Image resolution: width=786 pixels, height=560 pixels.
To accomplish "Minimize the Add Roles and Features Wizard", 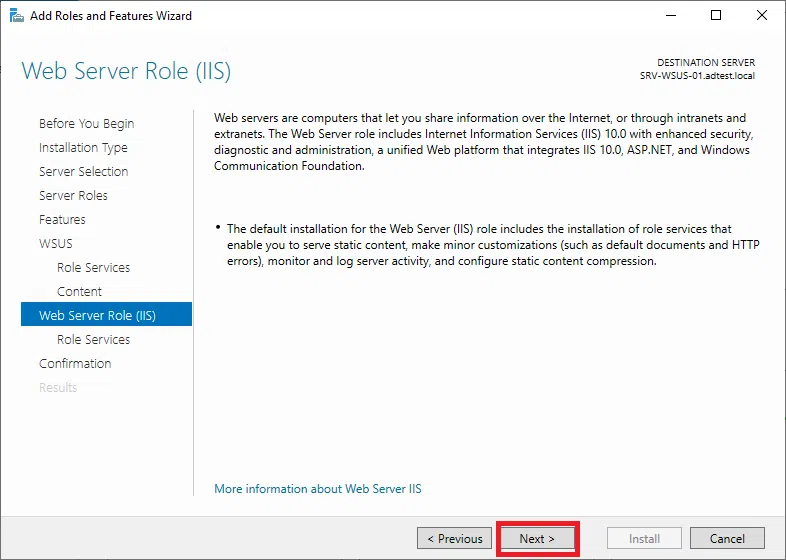I will coord(670,16).
